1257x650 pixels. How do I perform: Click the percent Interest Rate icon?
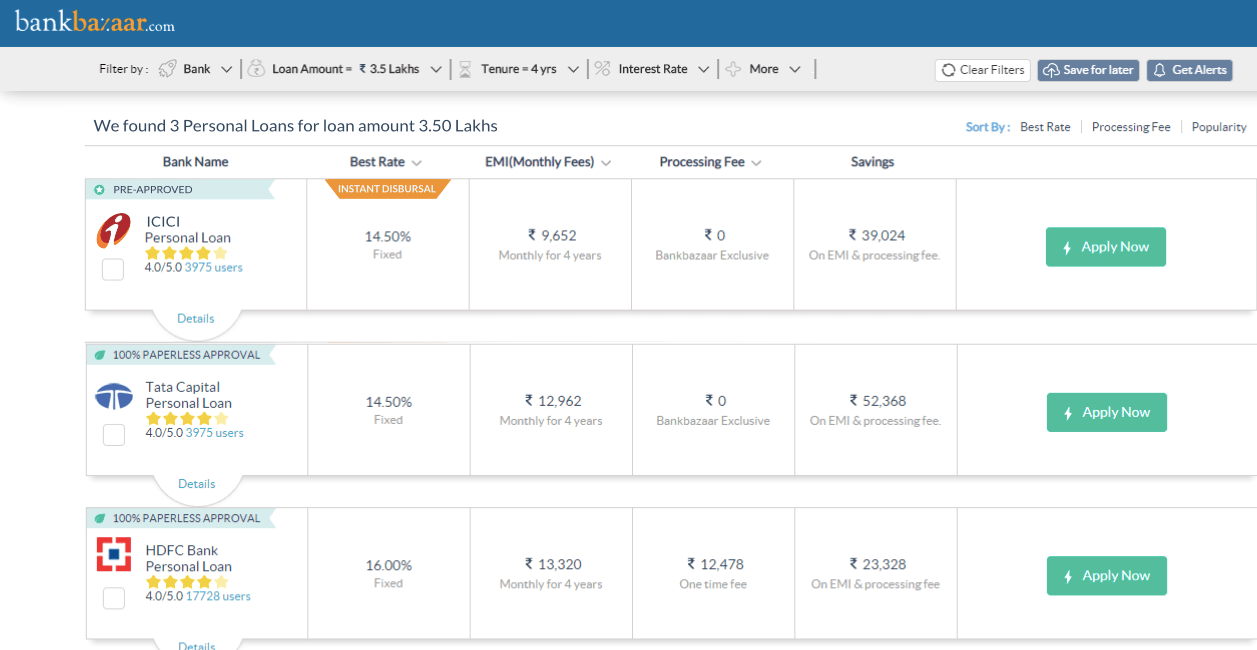click(602, 69)
